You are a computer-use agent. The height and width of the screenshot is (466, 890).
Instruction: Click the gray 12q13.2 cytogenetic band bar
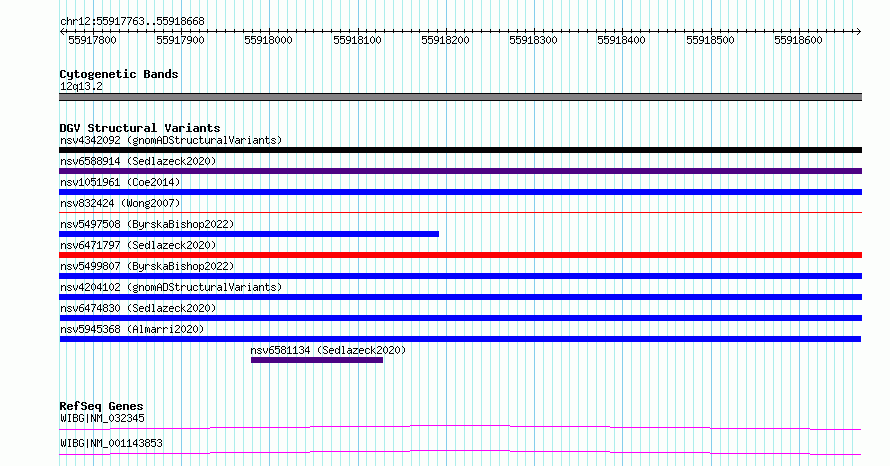[460, 97]
